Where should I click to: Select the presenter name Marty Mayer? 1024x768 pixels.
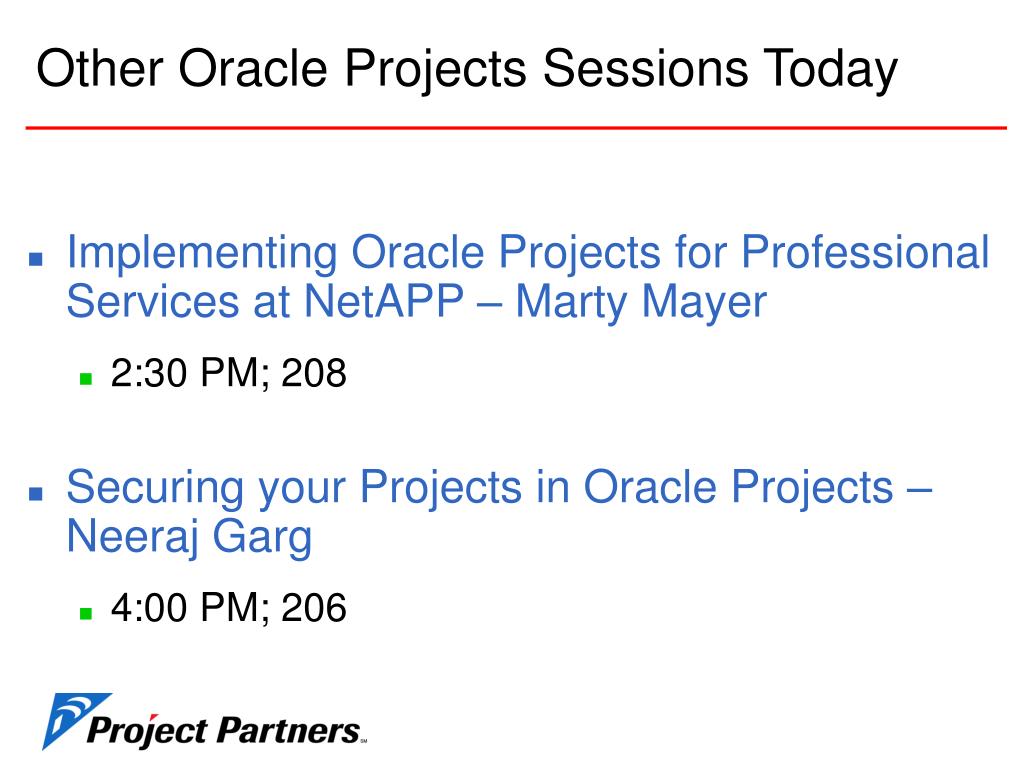click(641, 302)
